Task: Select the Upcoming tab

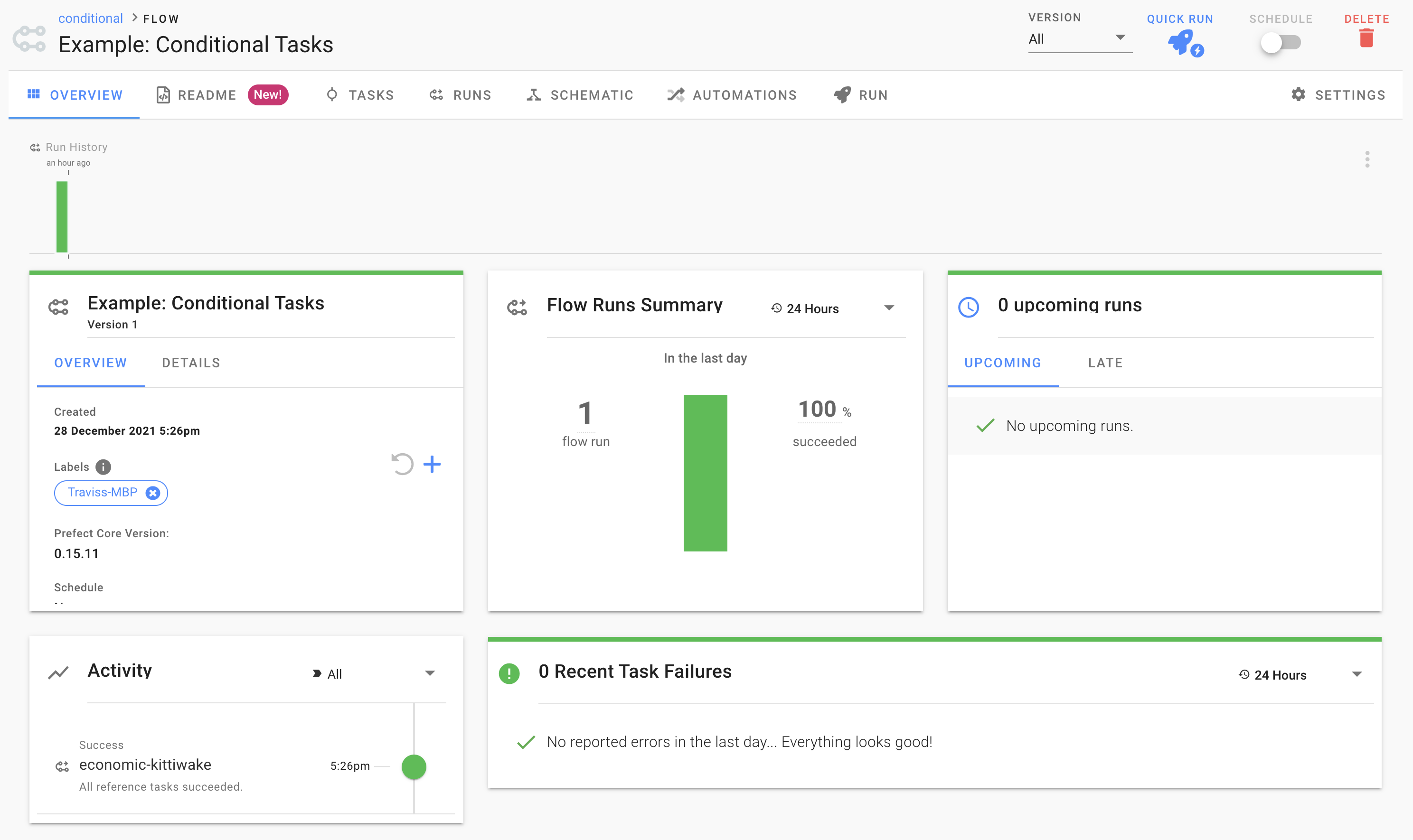Action: tap(1002, 363)
